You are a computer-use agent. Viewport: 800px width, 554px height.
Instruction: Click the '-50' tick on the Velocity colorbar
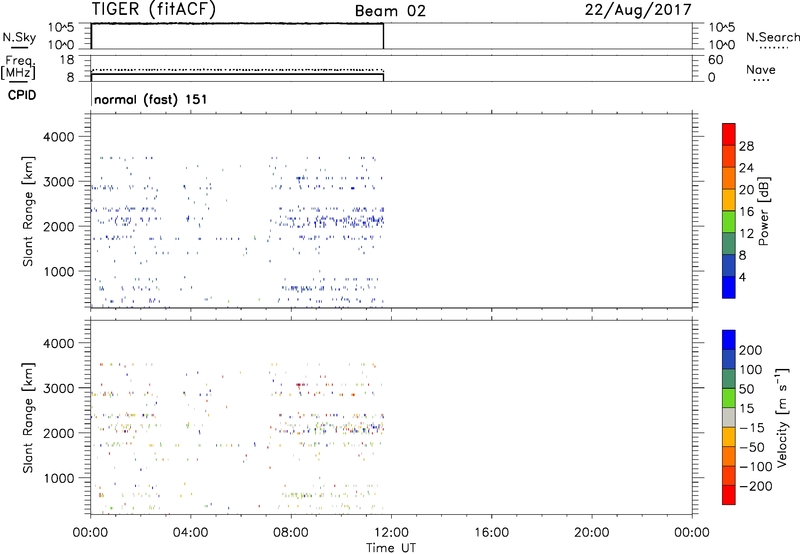point(752,447)
